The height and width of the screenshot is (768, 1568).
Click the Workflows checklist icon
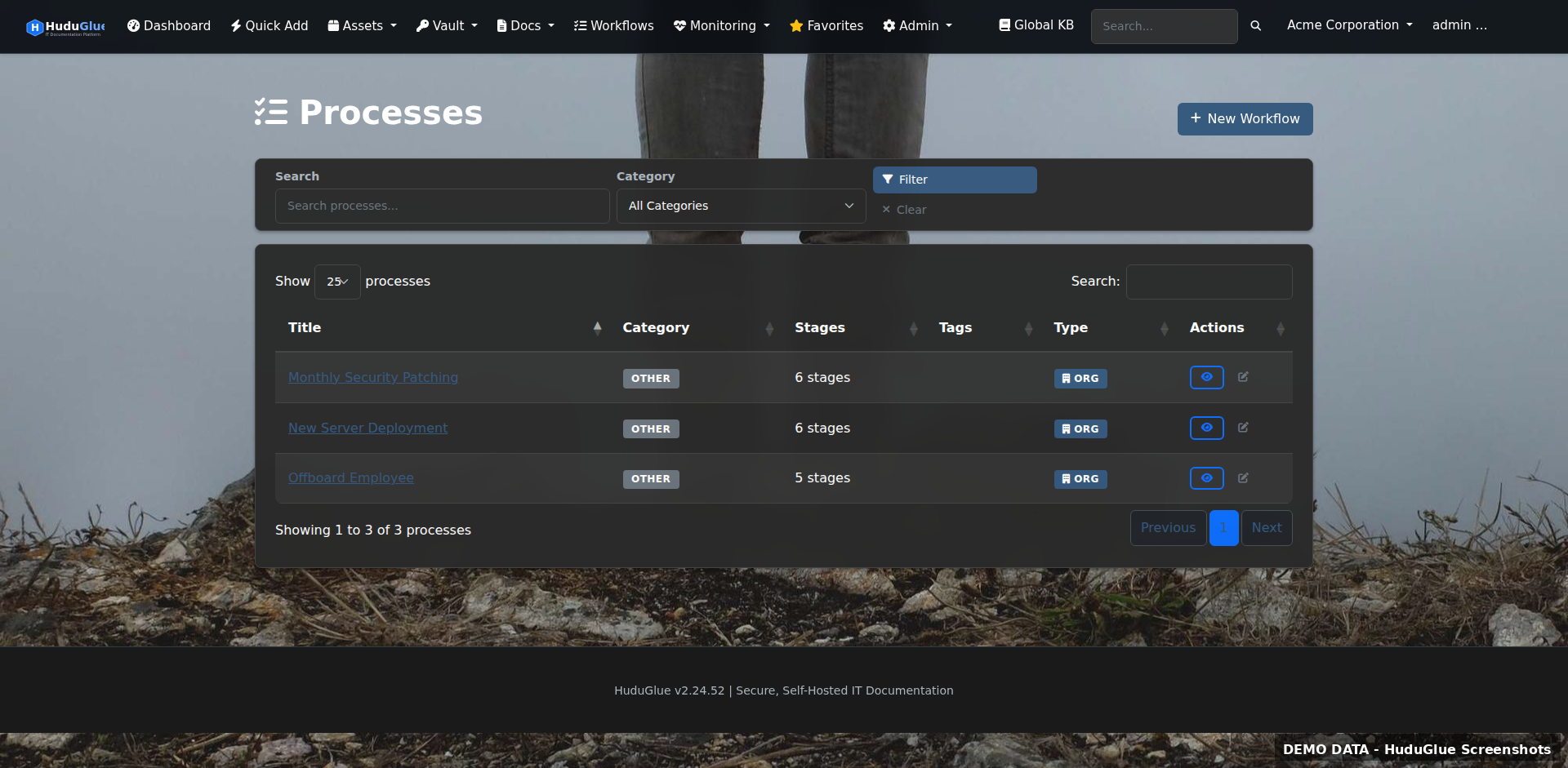click(579, 25)
